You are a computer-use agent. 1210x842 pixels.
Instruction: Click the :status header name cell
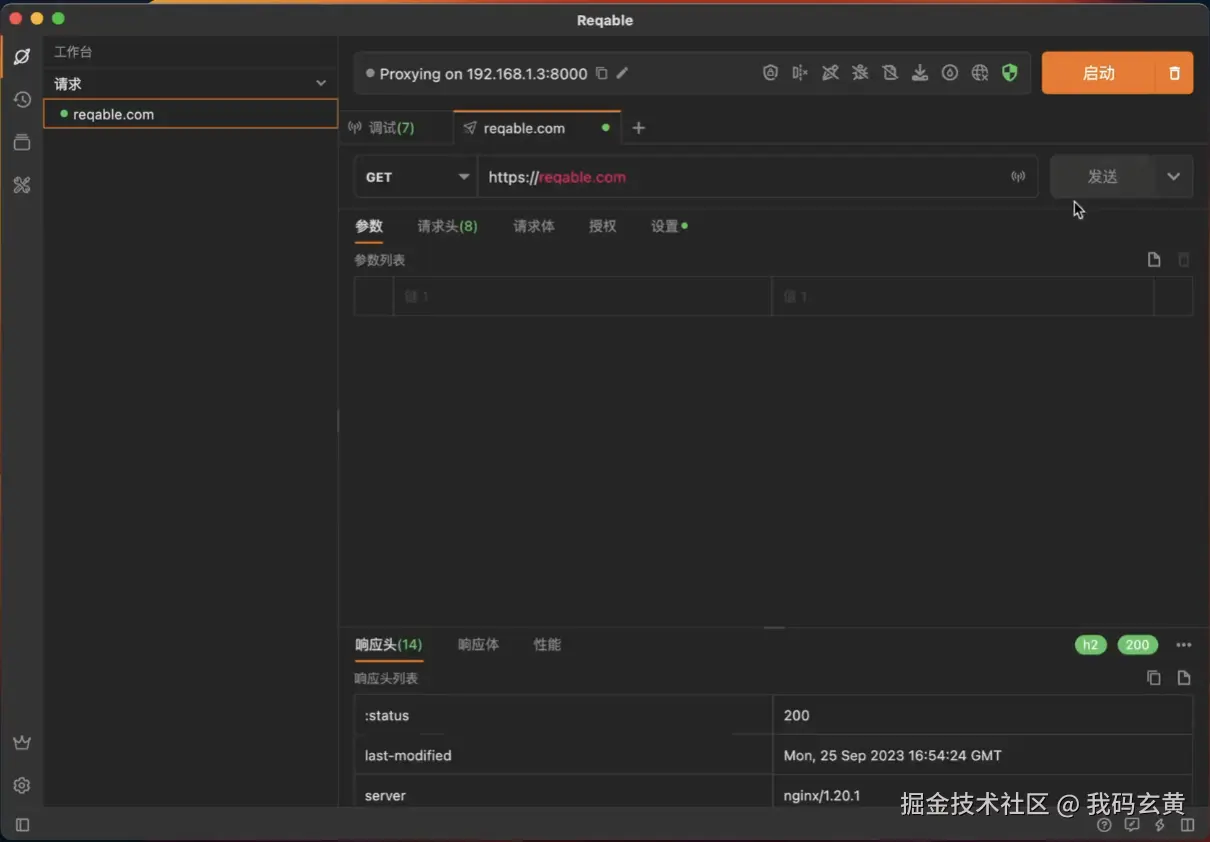[563, 716]
